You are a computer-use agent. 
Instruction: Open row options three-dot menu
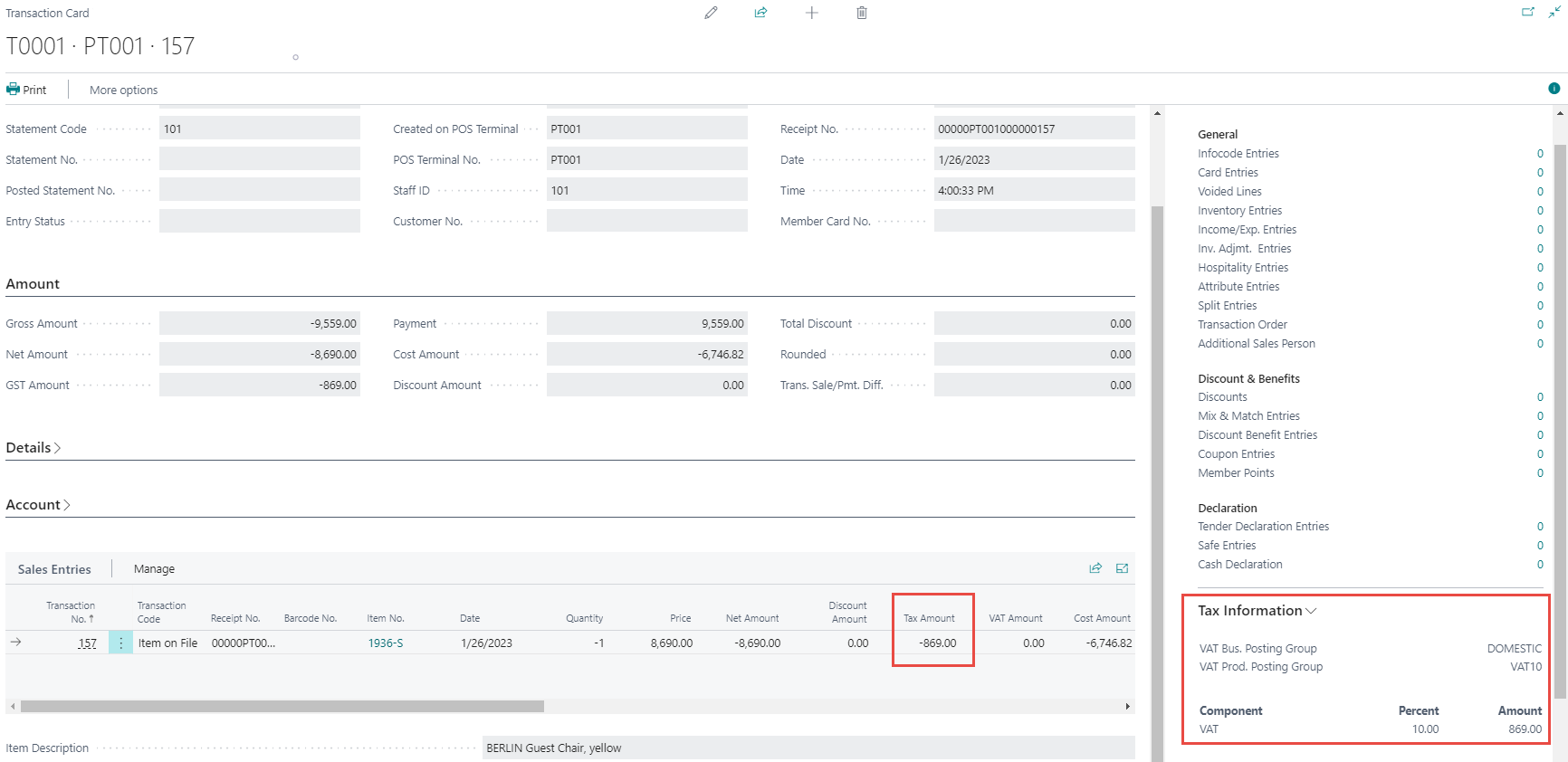tap(120, 643)
